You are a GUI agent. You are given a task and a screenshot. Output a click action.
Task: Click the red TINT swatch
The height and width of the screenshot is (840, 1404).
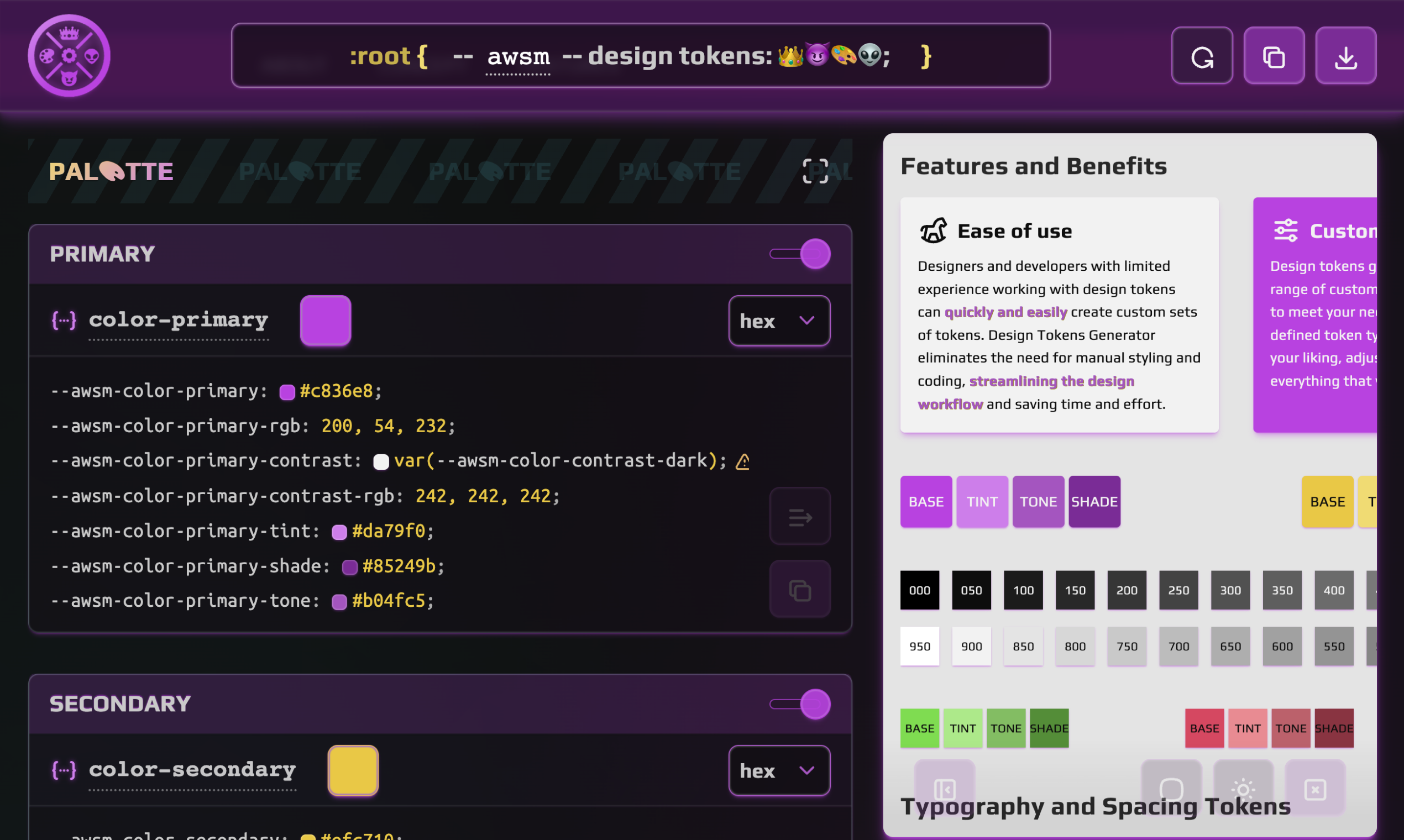[x=1248, y=728]
